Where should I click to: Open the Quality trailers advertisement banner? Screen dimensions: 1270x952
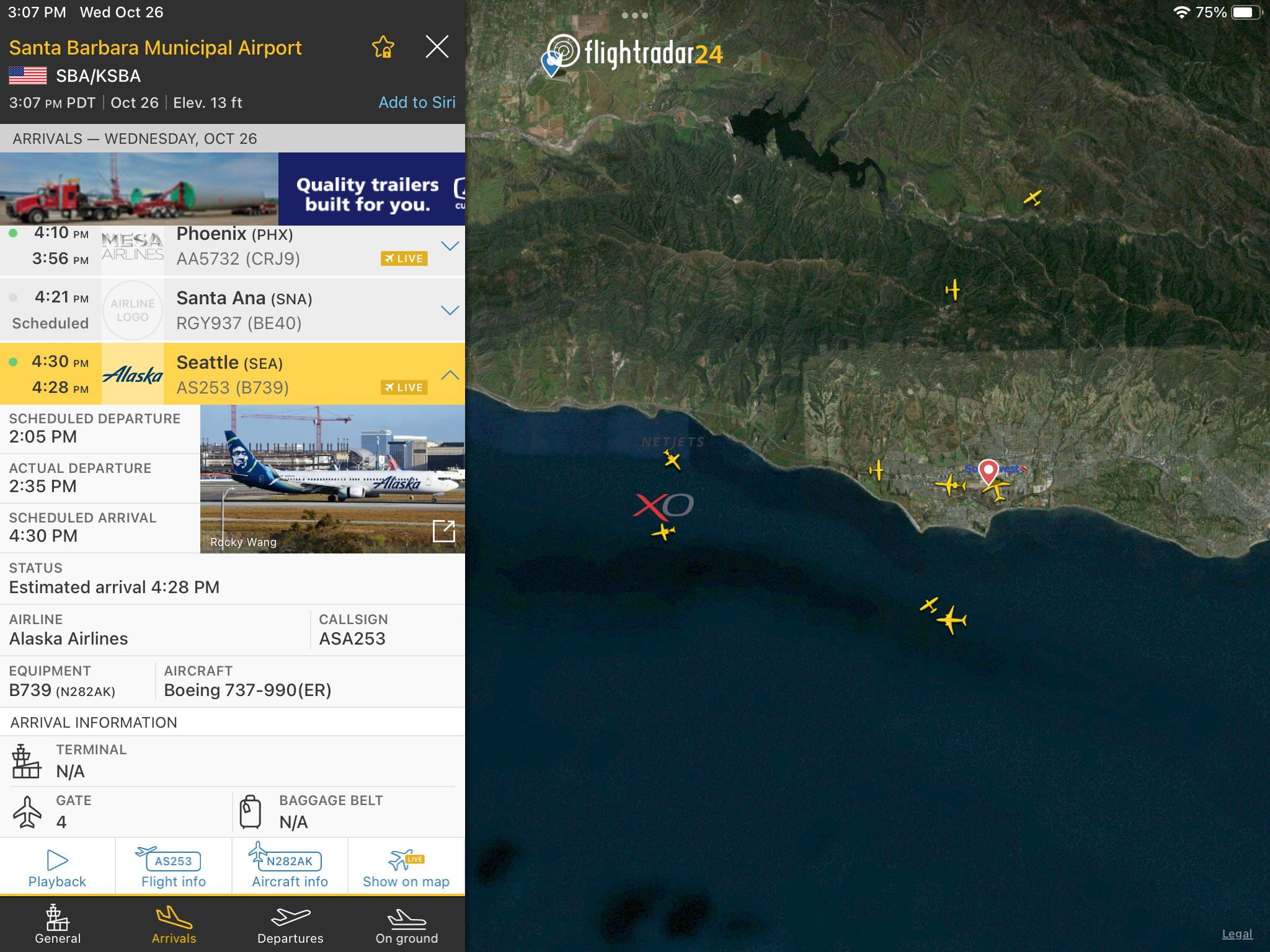(x=233, y=189)
